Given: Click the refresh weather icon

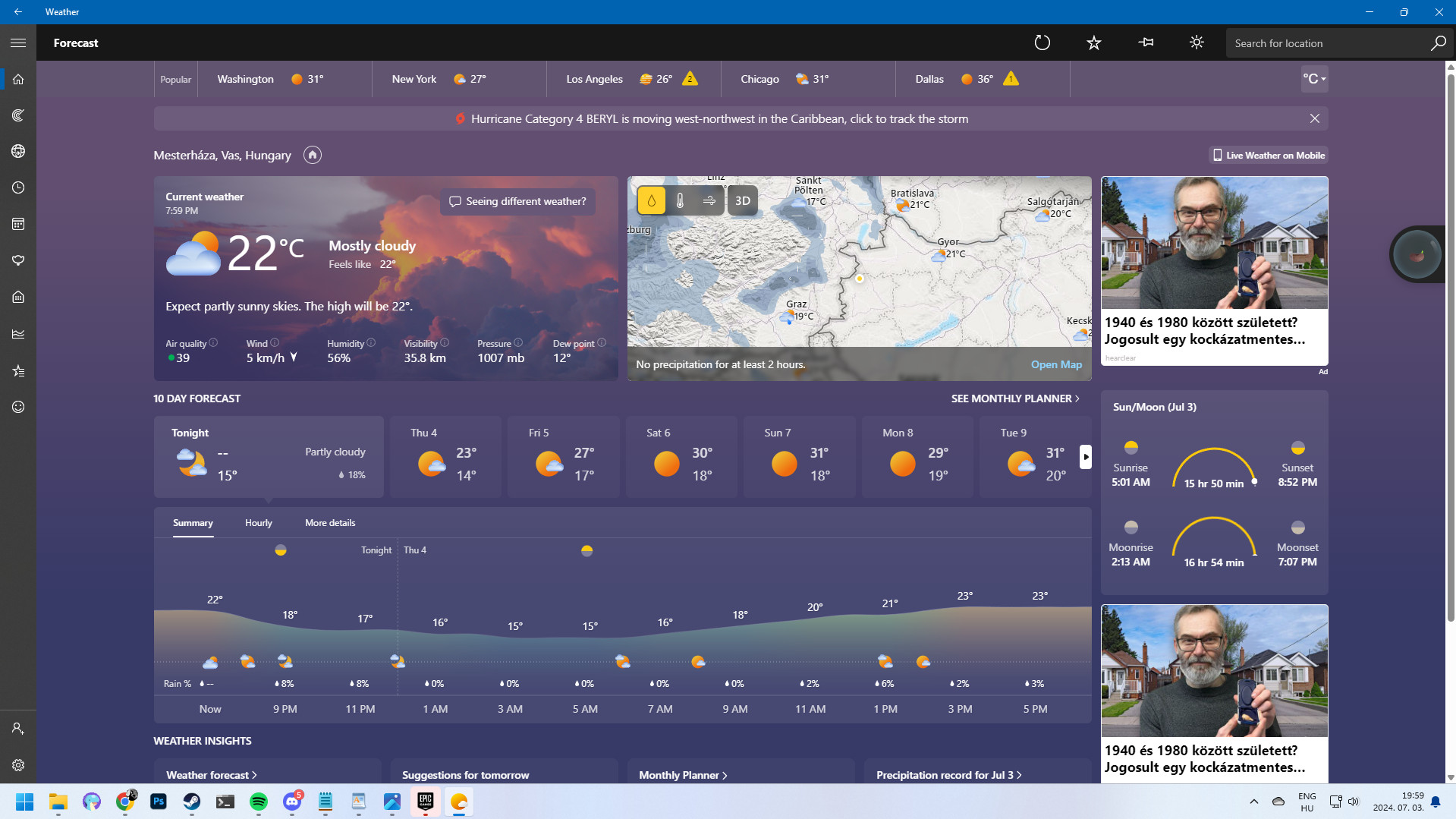Looking at the screenshot, I should (1042, 43).
